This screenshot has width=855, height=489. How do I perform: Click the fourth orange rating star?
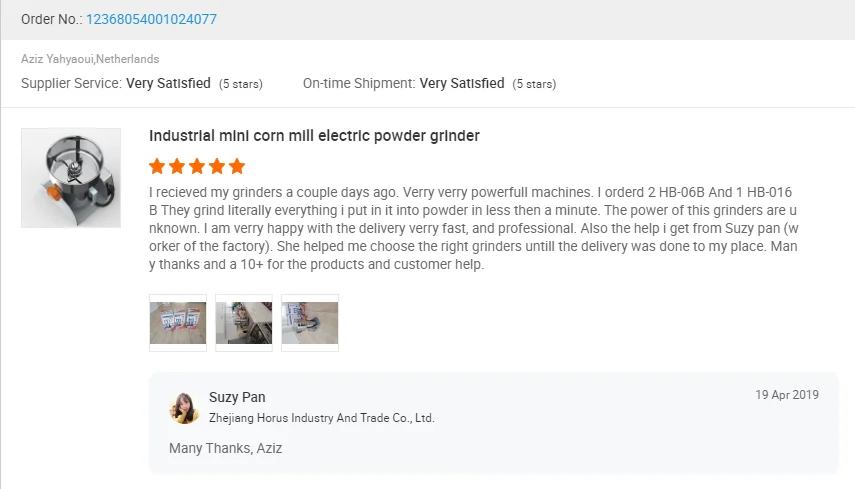[216, 166]
